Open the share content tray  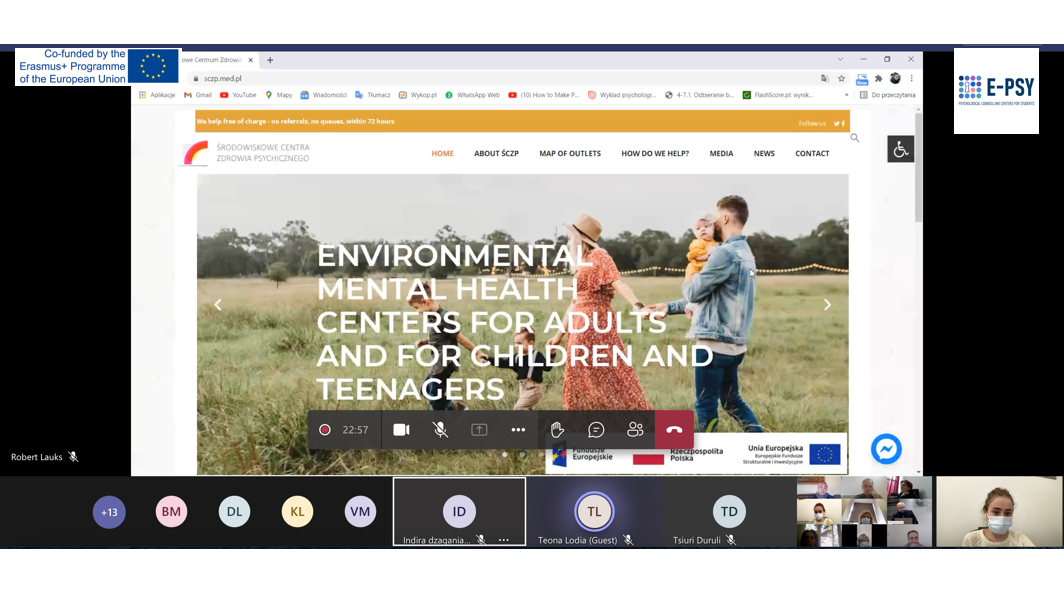click(479, 430)
